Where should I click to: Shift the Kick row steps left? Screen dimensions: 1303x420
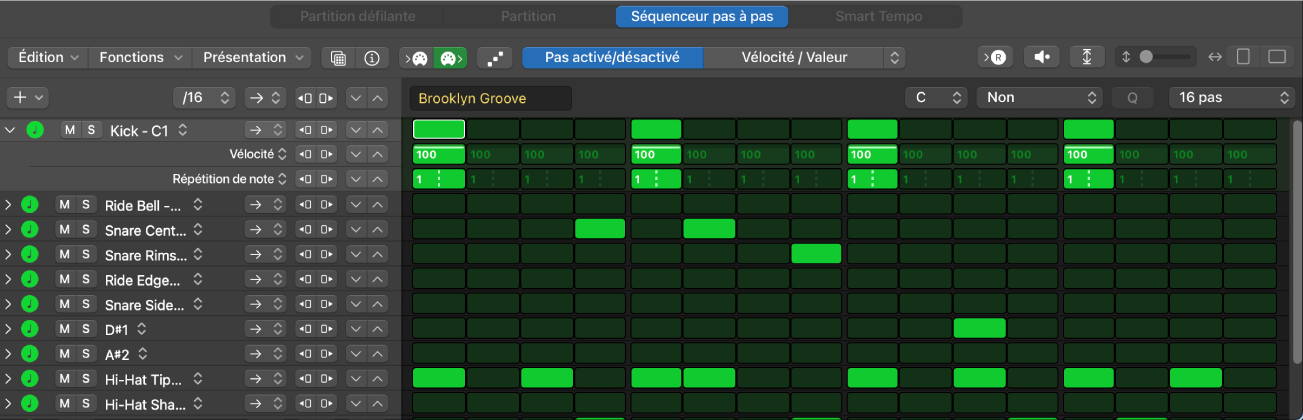[x=305, y=130]
